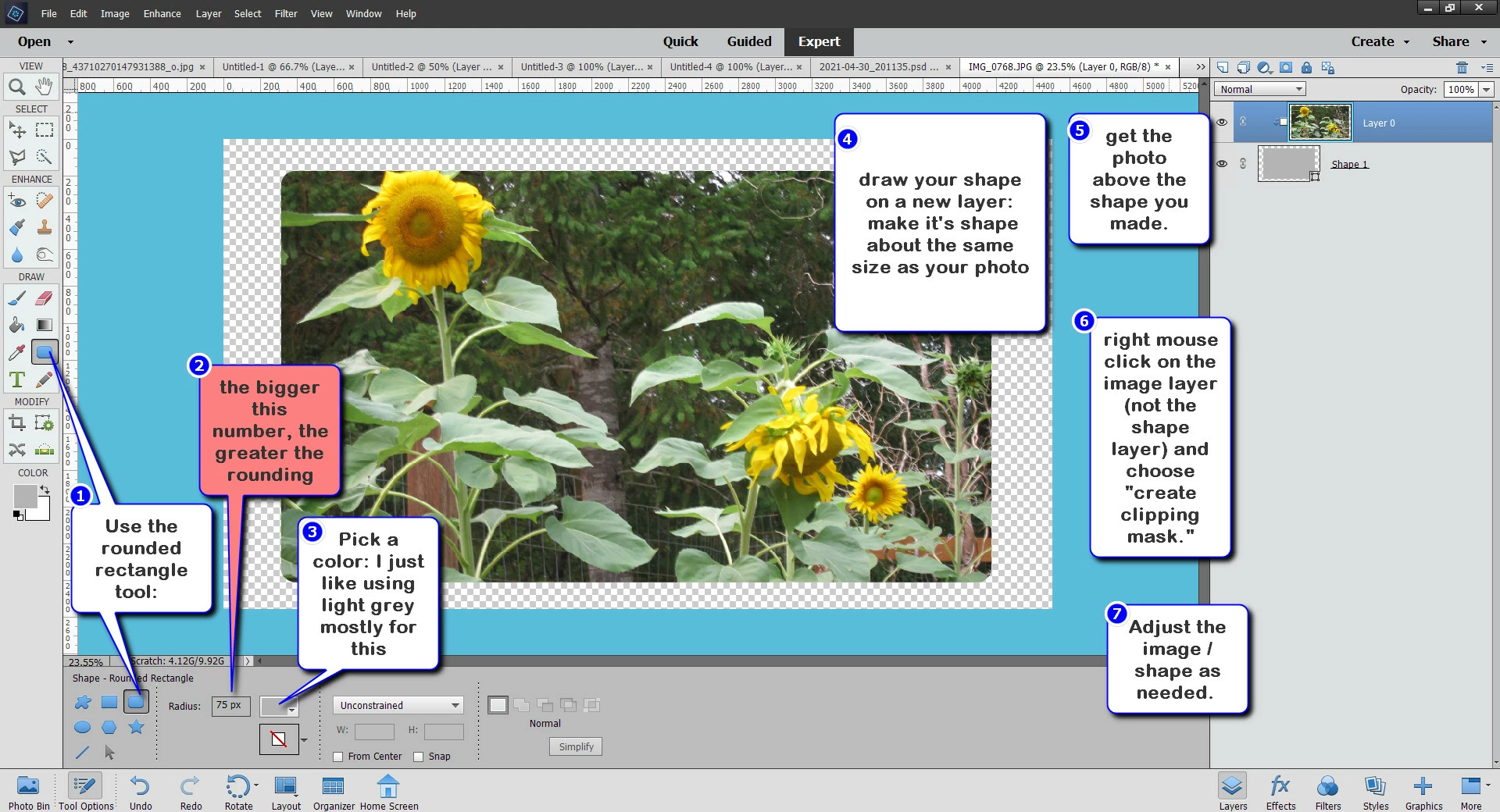Select the Crop tool

[16, 423]
